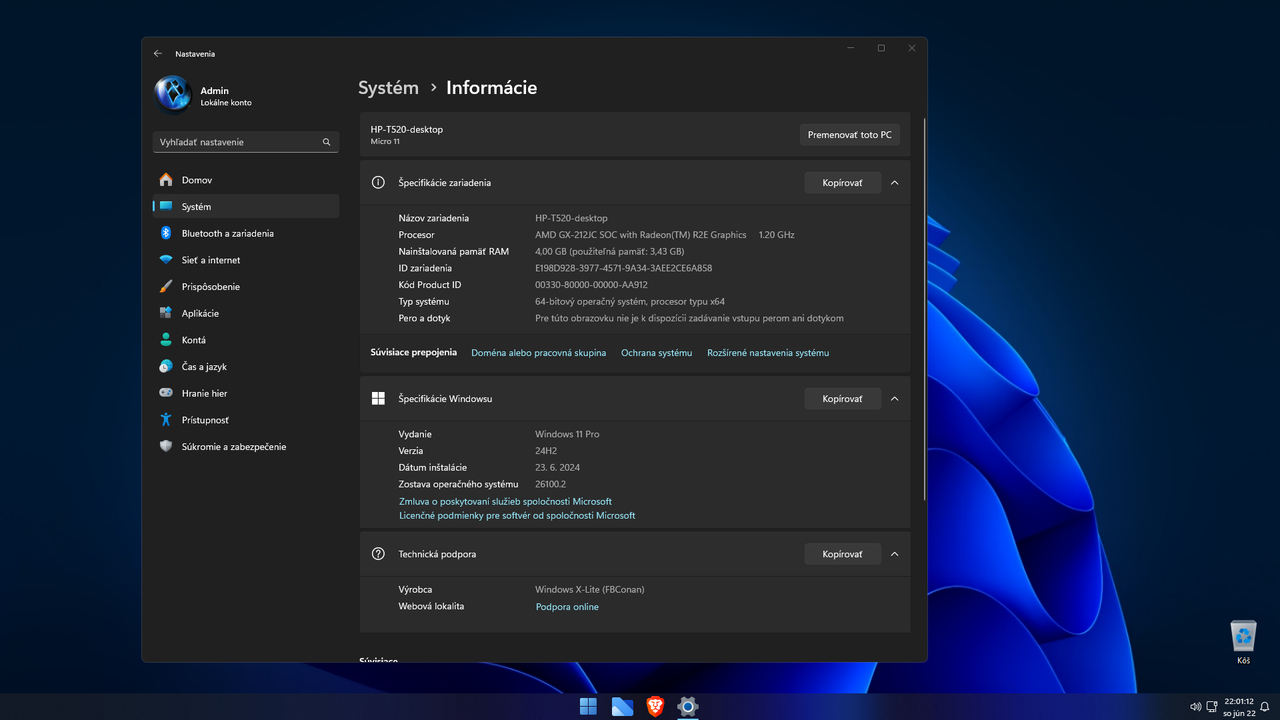Click Kopírovať for Špecifikácie Windowsu
Image resolution: width=1280 pixels, height=720 pixels.
(x=842, y=399)
